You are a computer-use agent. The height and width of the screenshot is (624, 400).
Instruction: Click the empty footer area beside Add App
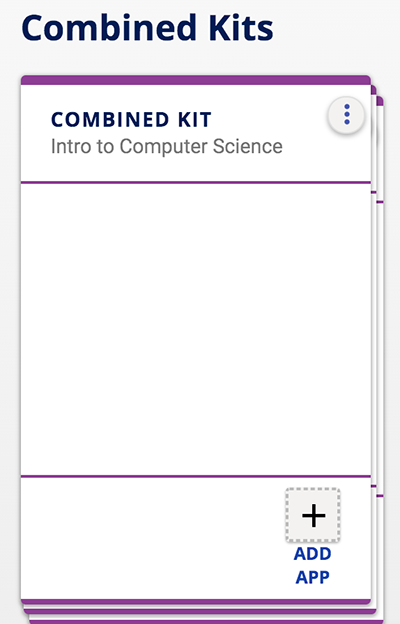(x=151, y=537)
